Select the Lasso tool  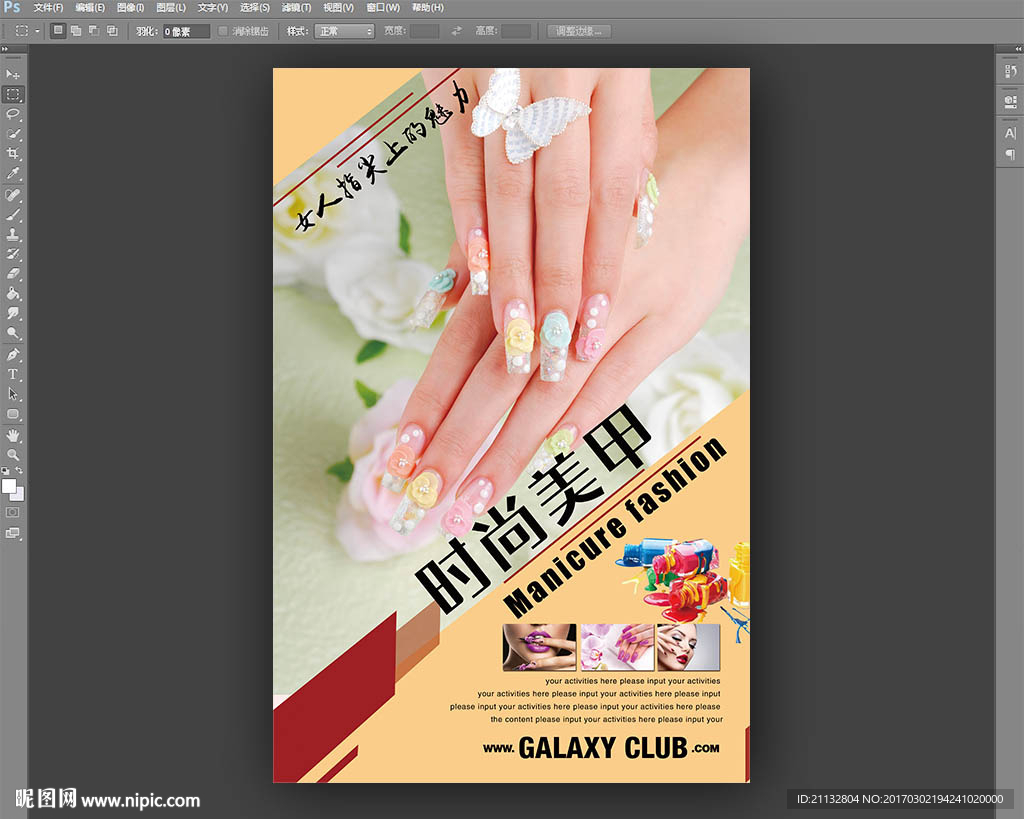point(13,114)
